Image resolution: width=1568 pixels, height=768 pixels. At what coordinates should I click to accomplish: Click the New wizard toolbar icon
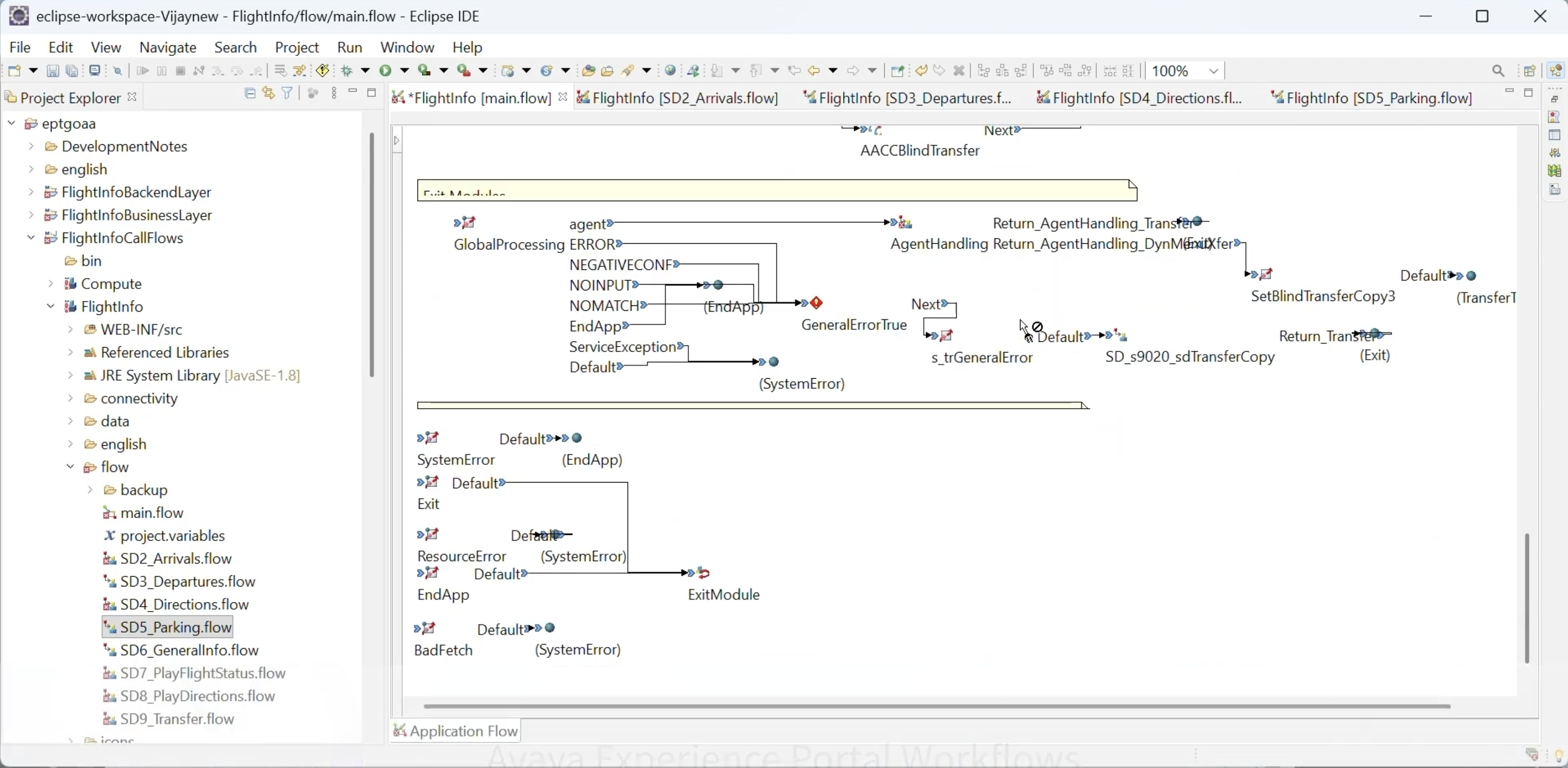coord(15,71)
